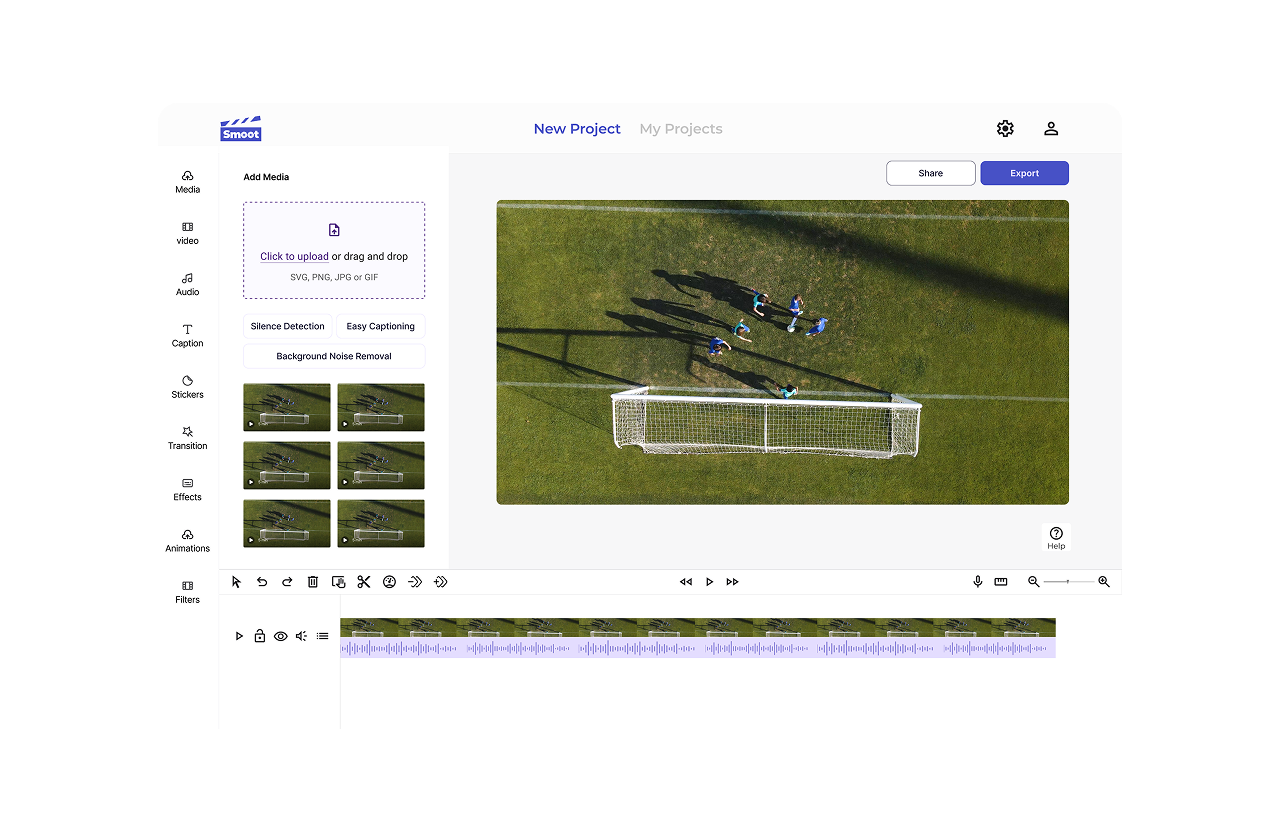This screenshot has height=832, width=1280.
Task: Open the speed gauge tool
Action: pos(390,582)
